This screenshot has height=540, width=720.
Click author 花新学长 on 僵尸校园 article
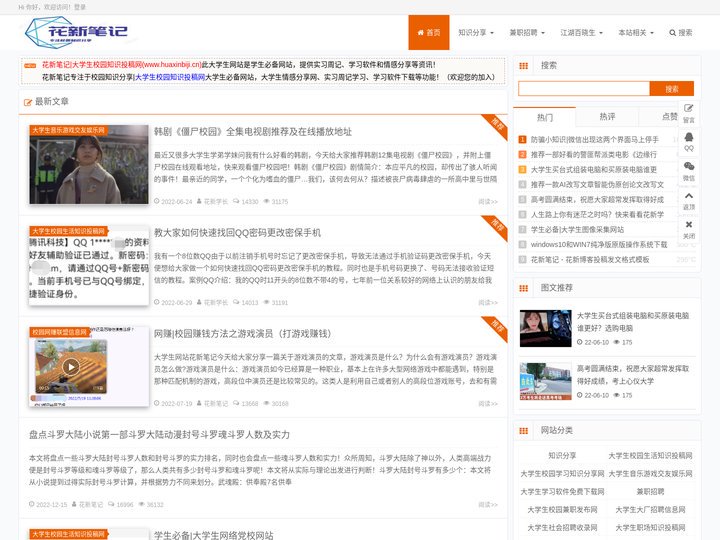(215, 202)
